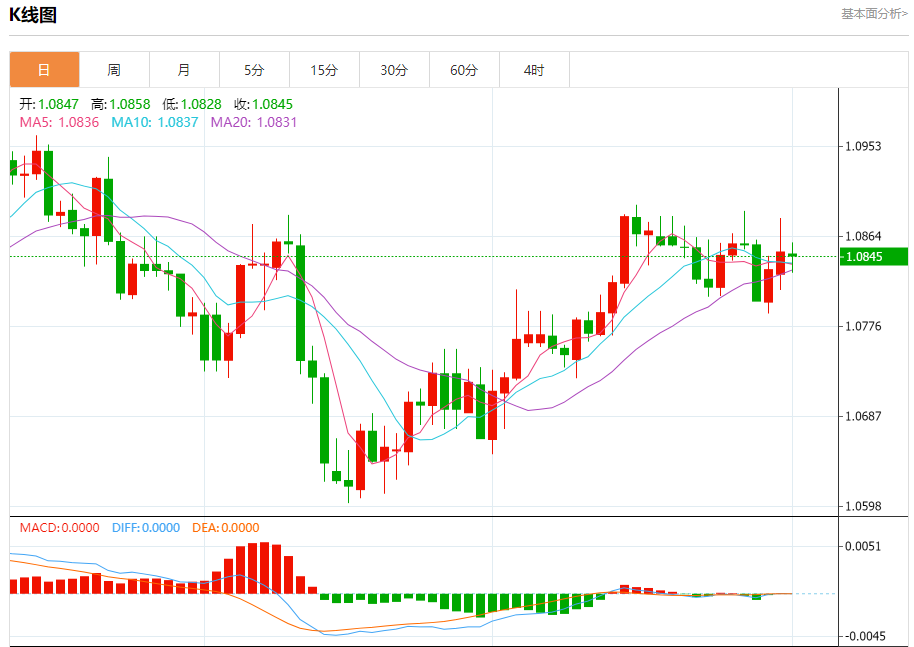Open the 30分 interval tab
The width and height of the screenshot is (914, 647).
394,70
